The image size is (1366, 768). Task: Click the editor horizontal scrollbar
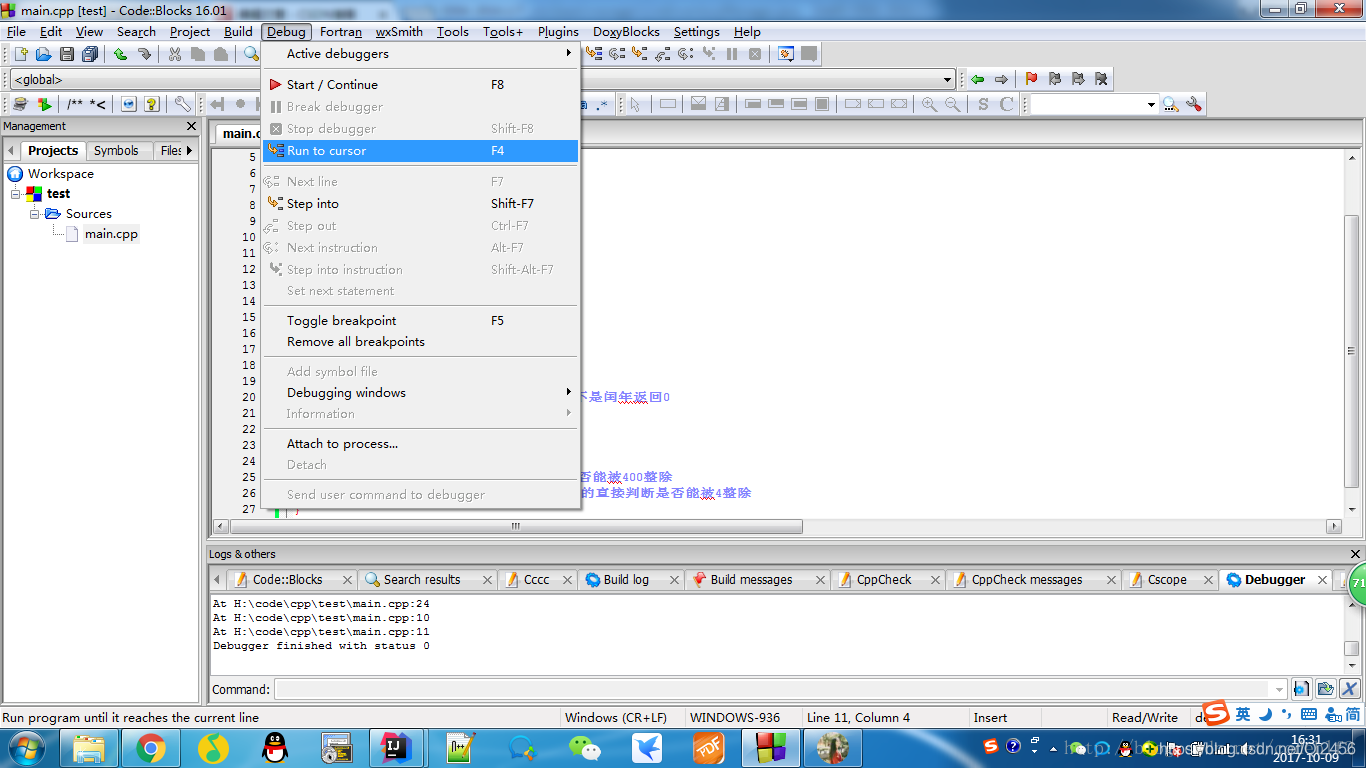coord(515,526)
